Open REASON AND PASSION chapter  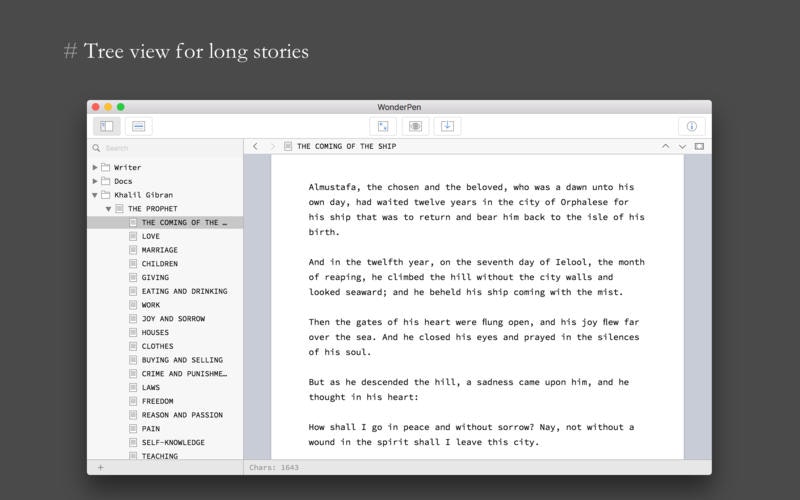pos(182,415)
